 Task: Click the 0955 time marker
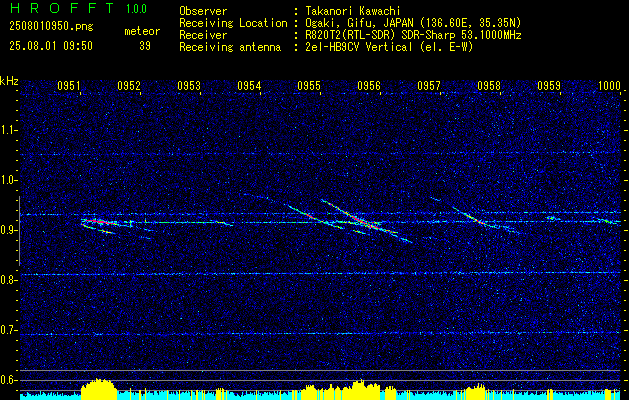pos(309,85)
